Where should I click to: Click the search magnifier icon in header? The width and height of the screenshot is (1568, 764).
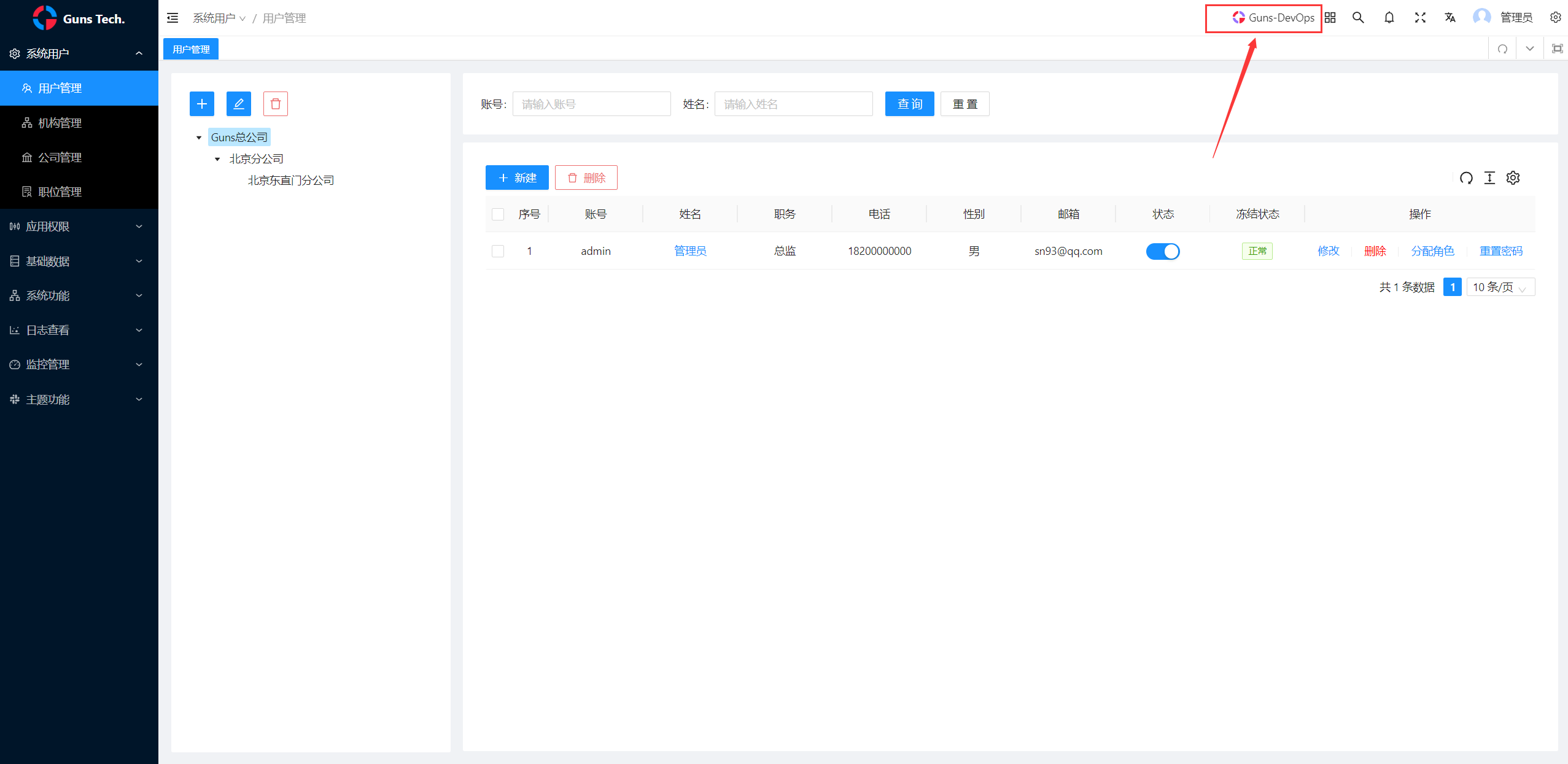tap(1358, 18)
